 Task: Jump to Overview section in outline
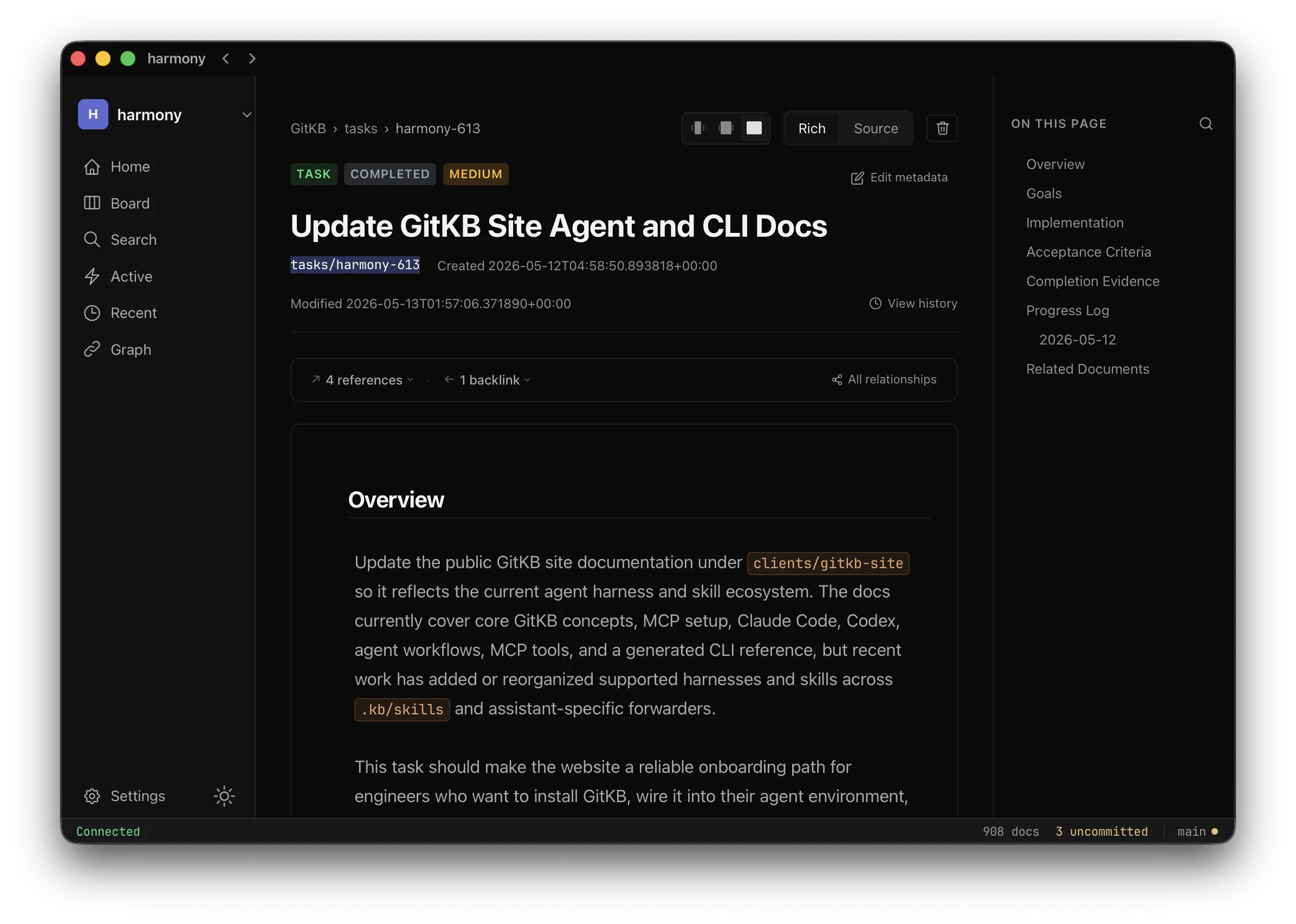(x=1055, y=165)
